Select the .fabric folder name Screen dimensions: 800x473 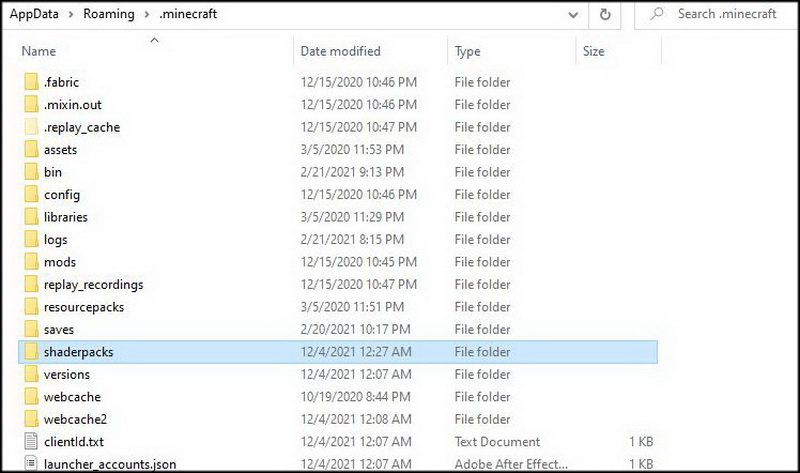click(x=61, y=82)
